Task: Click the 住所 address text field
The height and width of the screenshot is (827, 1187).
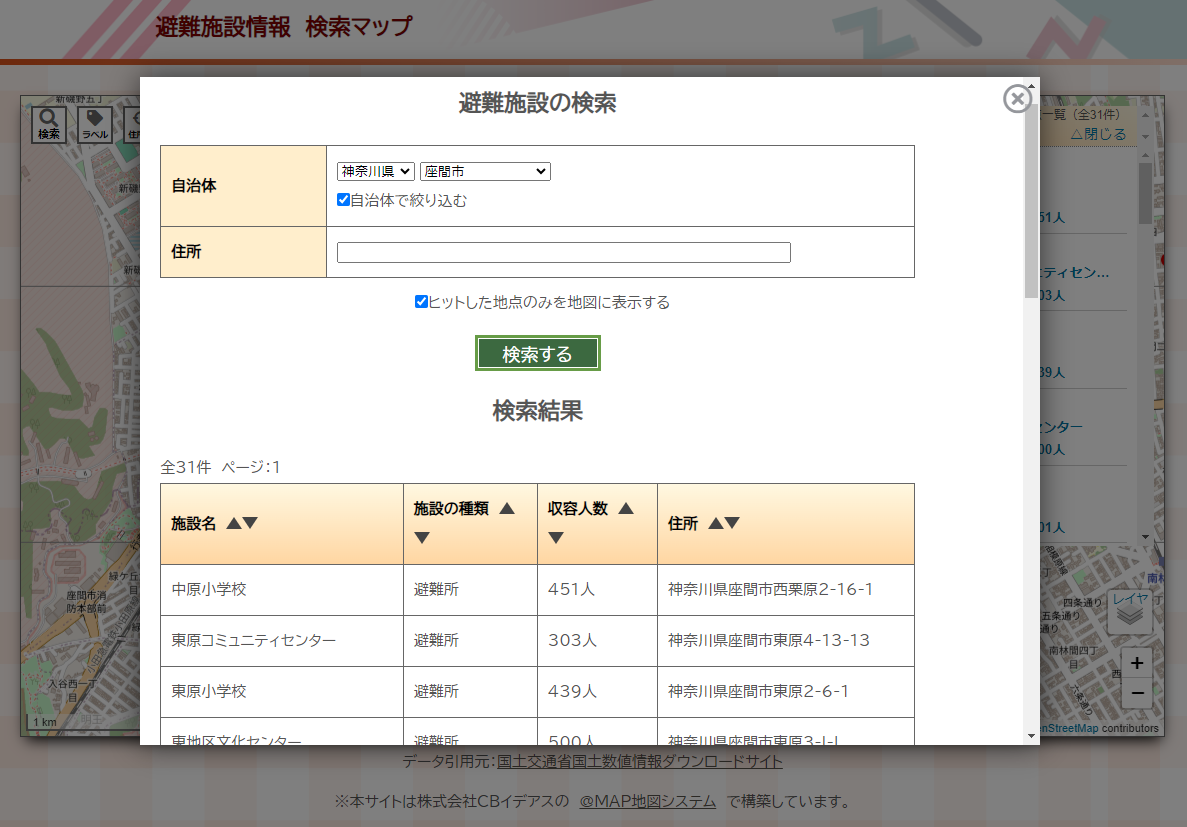Action: pyautogui.click(x=563, y=252)
